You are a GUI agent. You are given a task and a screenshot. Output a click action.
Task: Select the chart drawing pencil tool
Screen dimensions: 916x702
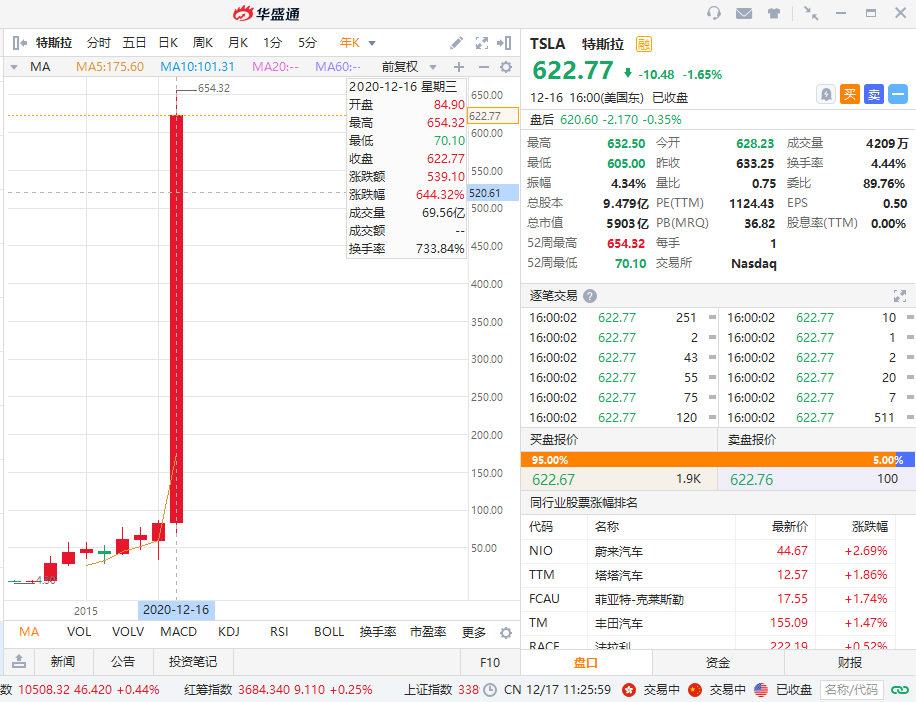(456, 43)
